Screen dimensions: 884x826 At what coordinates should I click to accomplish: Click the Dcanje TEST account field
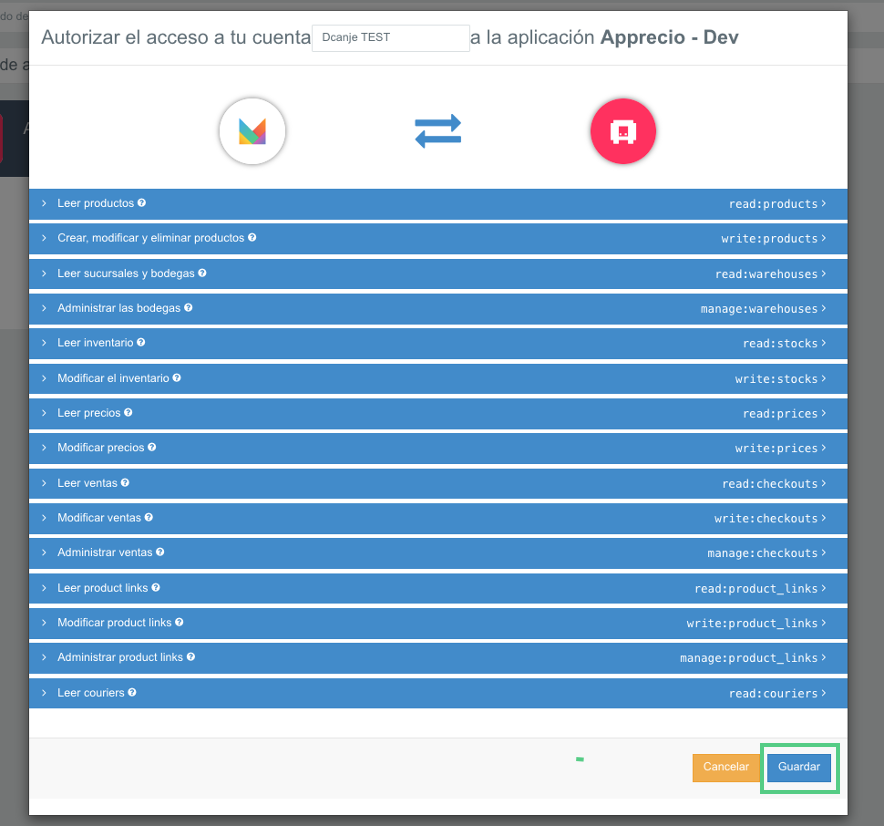click(x=391, y=38)
